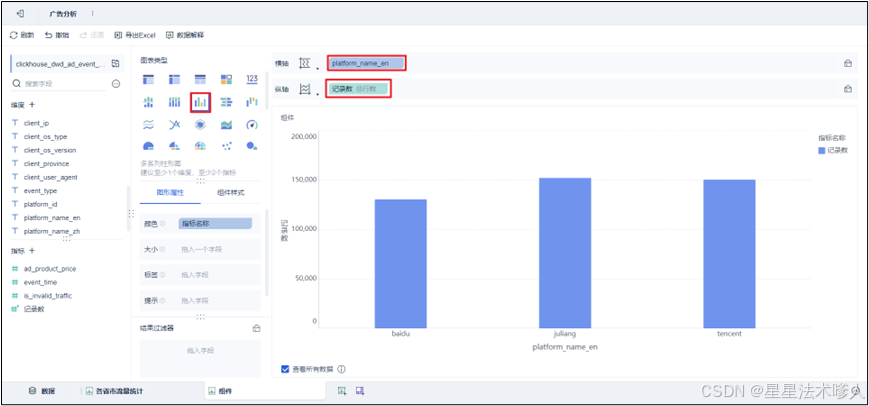
Task: Click the 结果过滤器 drop-field area
Action: 200,358
